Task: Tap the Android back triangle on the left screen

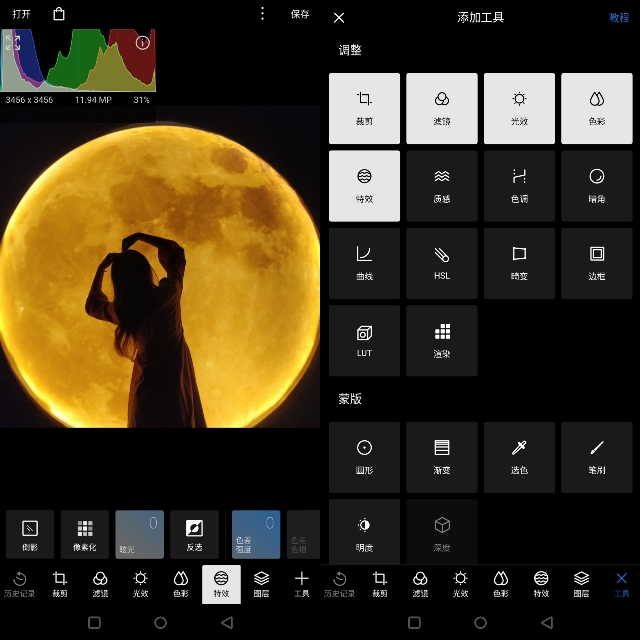Action: coord(227,622)
